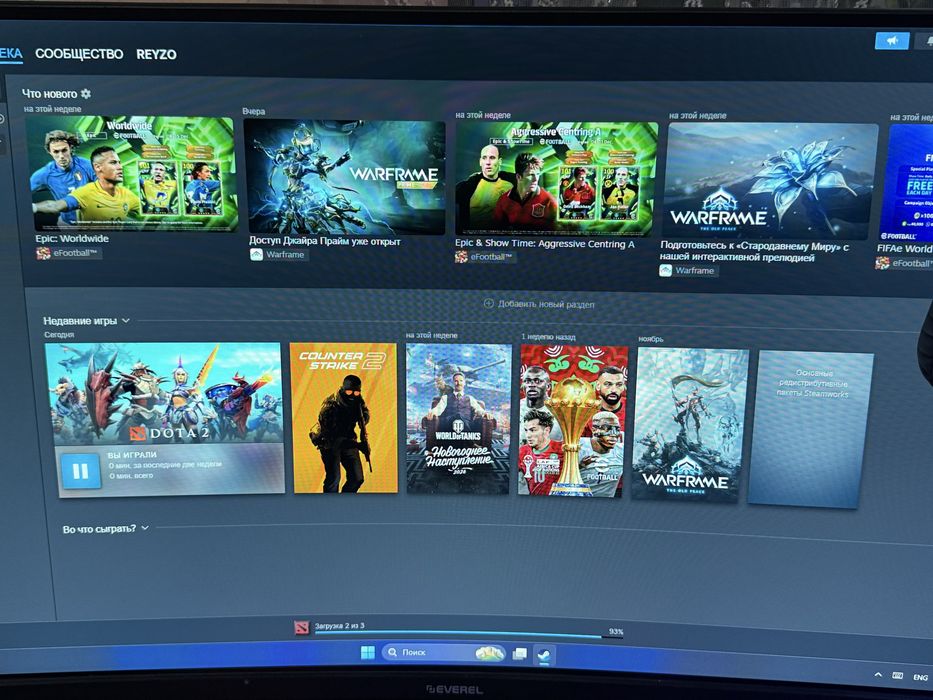Click the Steam icon in the taskbar

pyautogui.click(x=543, y=655)
